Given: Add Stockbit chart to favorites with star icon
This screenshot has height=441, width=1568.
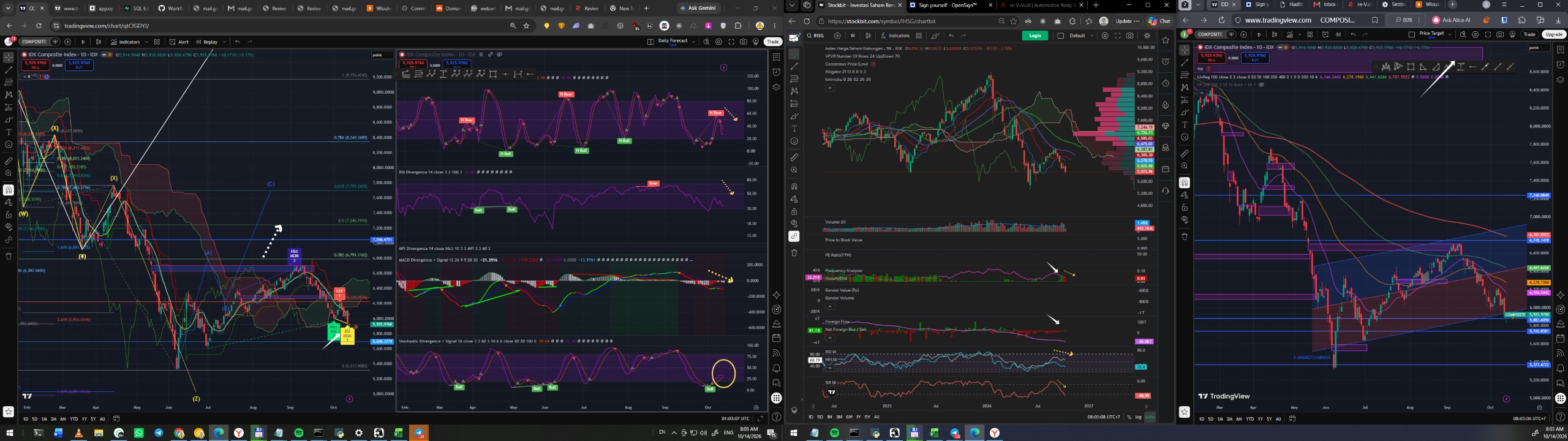Looking at the screenshot, I should point(1166,40).
